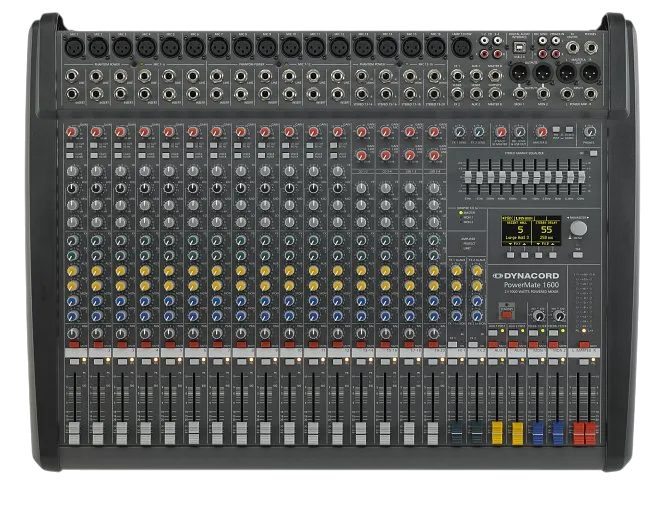Click the MASTER PFL button

584,362
